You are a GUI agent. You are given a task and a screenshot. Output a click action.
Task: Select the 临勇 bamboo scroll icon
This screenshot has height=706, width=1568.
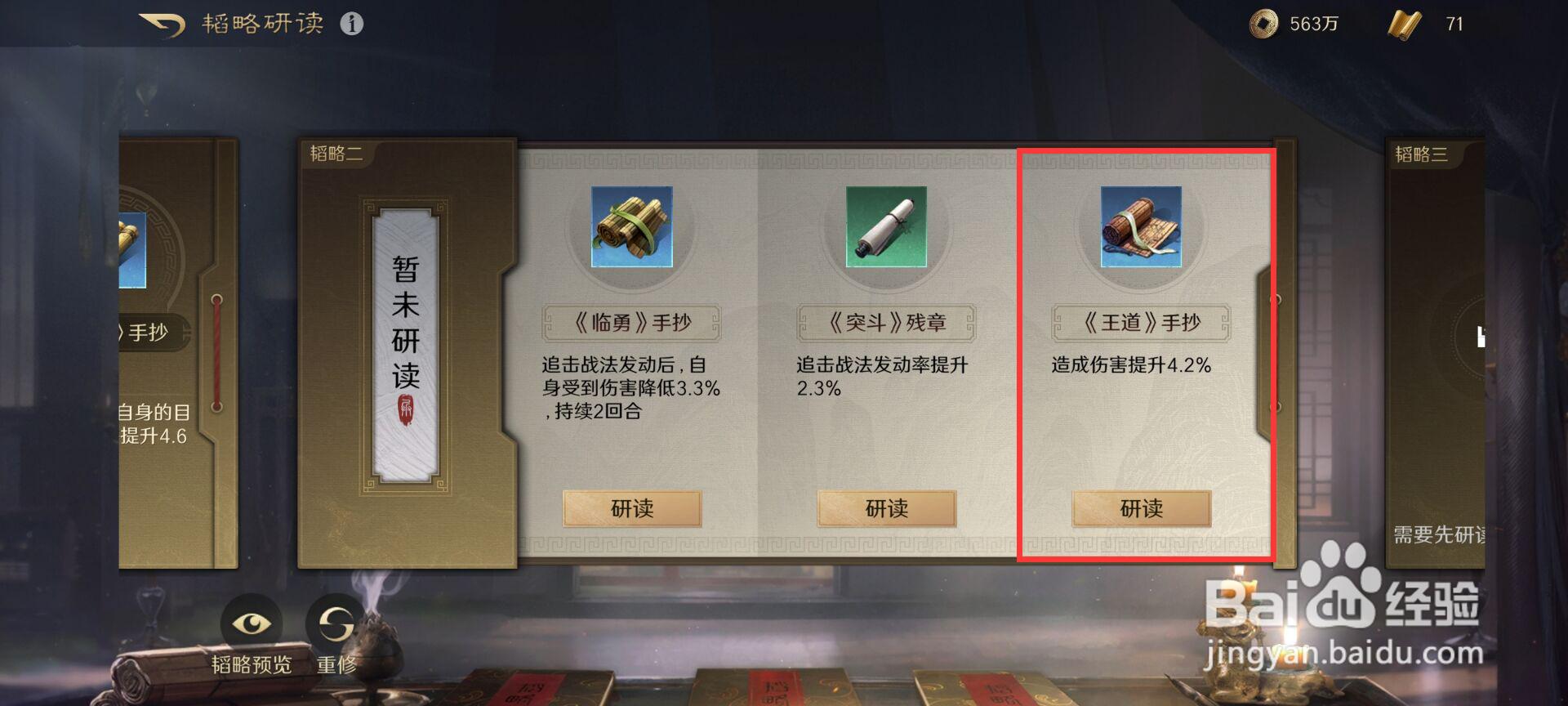[631, 226]
